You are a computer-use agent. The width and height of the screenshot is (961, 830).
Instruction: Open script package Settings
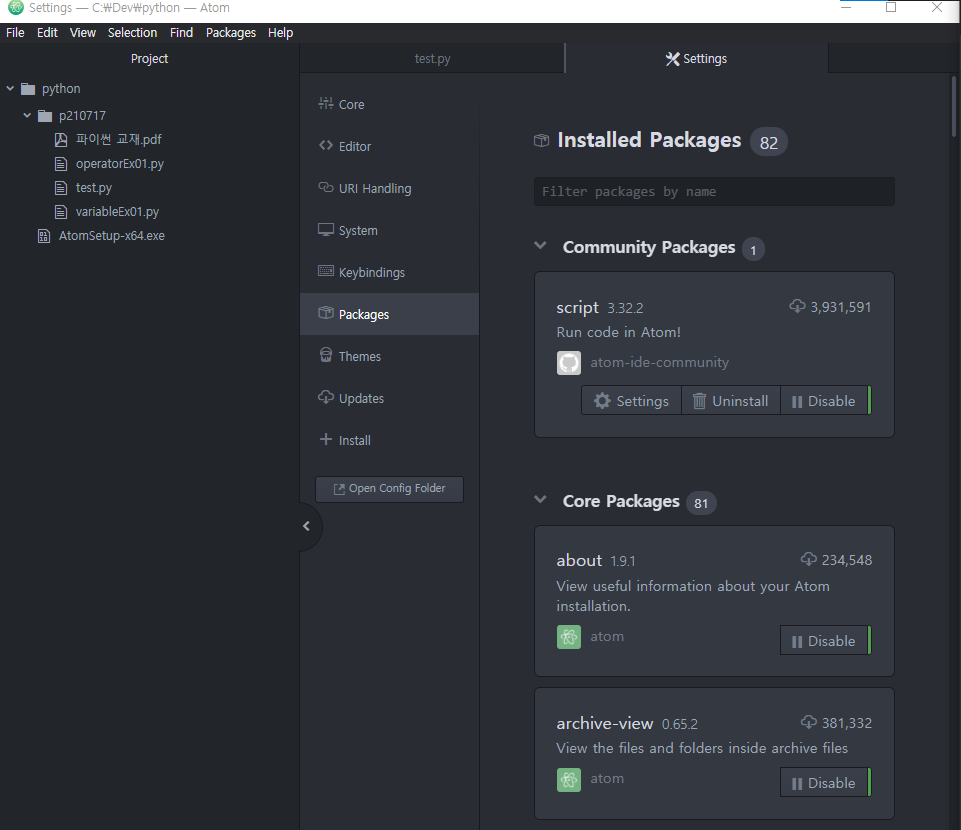(x=631, y=400)
